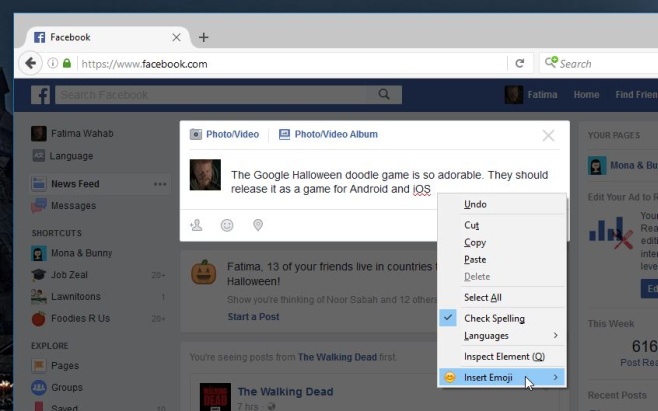Select Undo from the context menu
658x411 pixels.
click(502, 204)
